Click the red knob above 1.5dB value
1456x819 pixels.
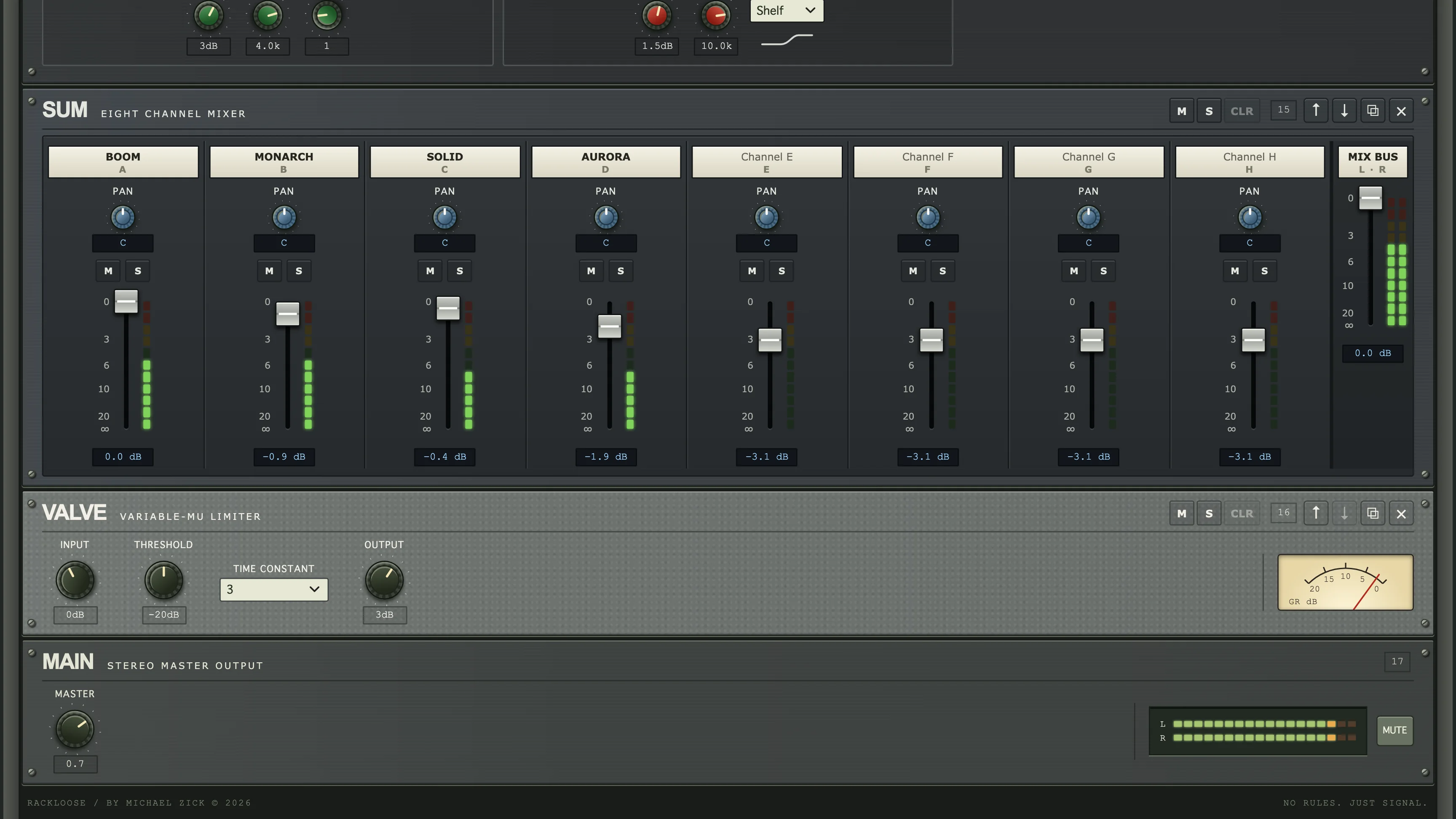click(x=657, y=15)
